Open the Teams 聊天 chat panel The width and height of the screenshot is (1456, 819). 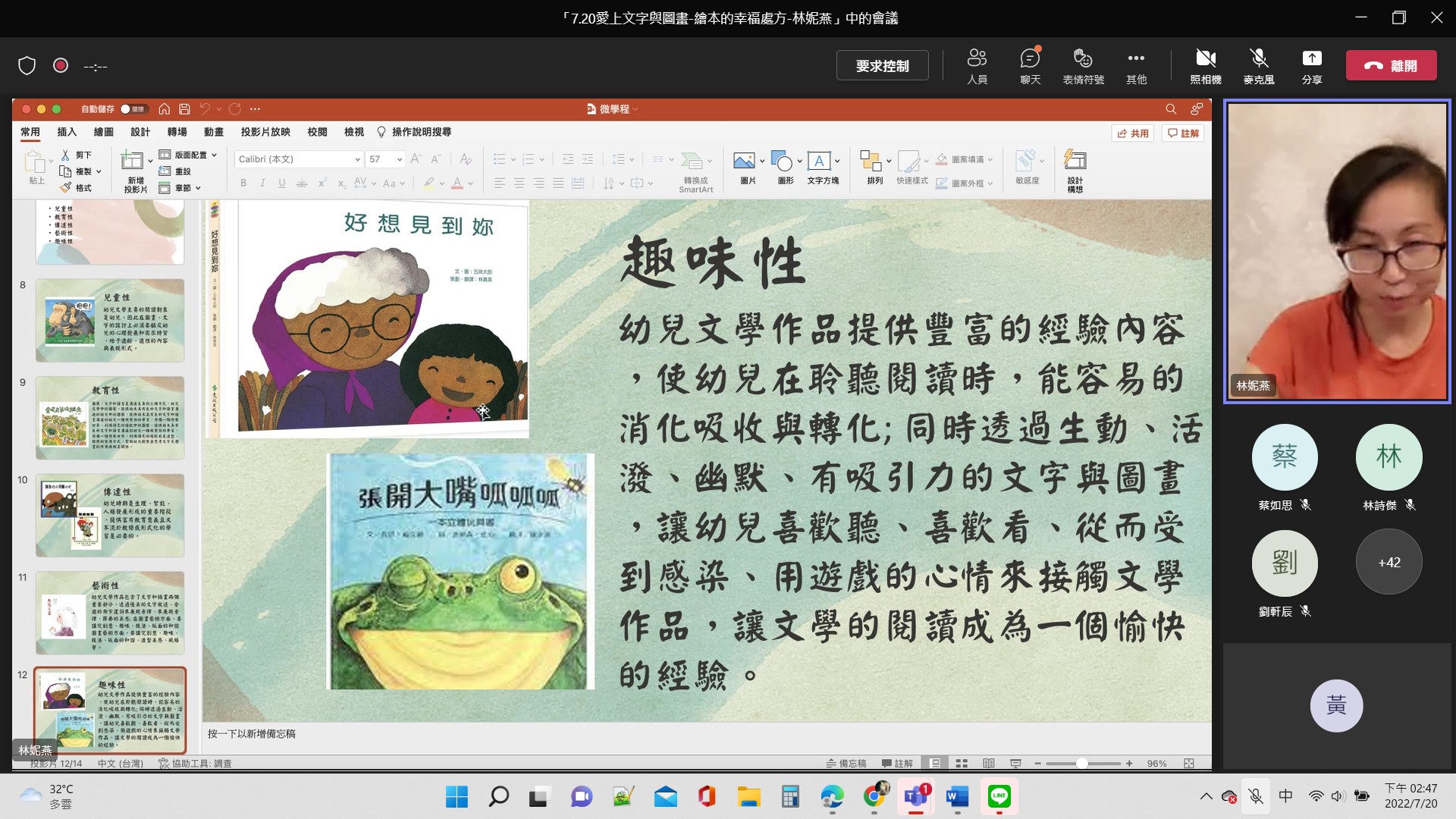[x=1030, y=66]
